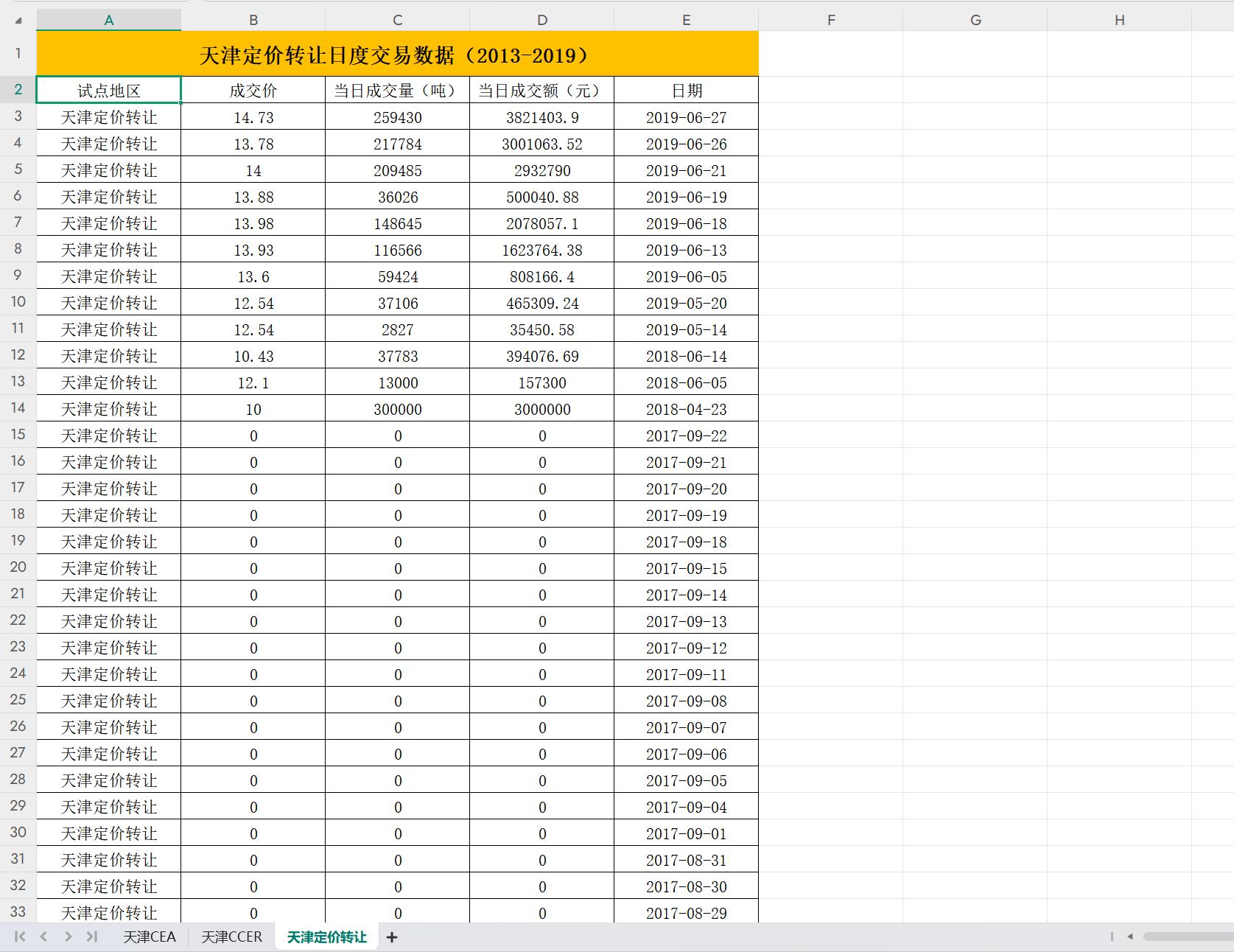Select the 天津定价转让 sheet tab
This screenshot has height=952, width=1234.
click(326, 937)
